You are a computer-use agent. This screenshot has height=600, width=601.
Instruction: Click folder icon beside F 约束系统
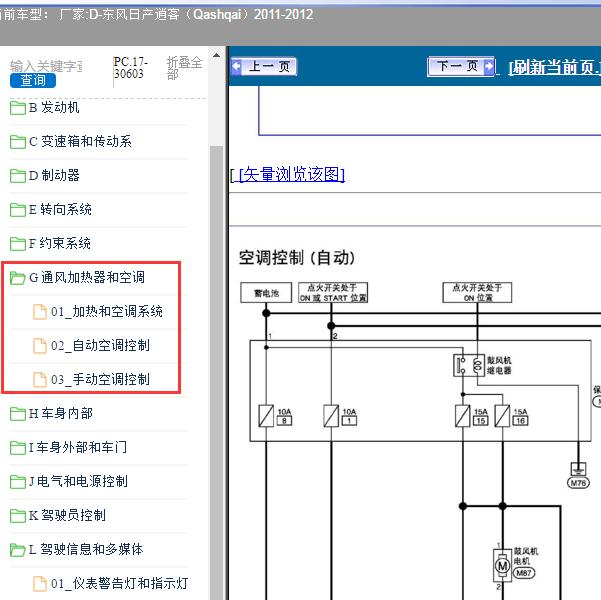click(x=18, y=244)
